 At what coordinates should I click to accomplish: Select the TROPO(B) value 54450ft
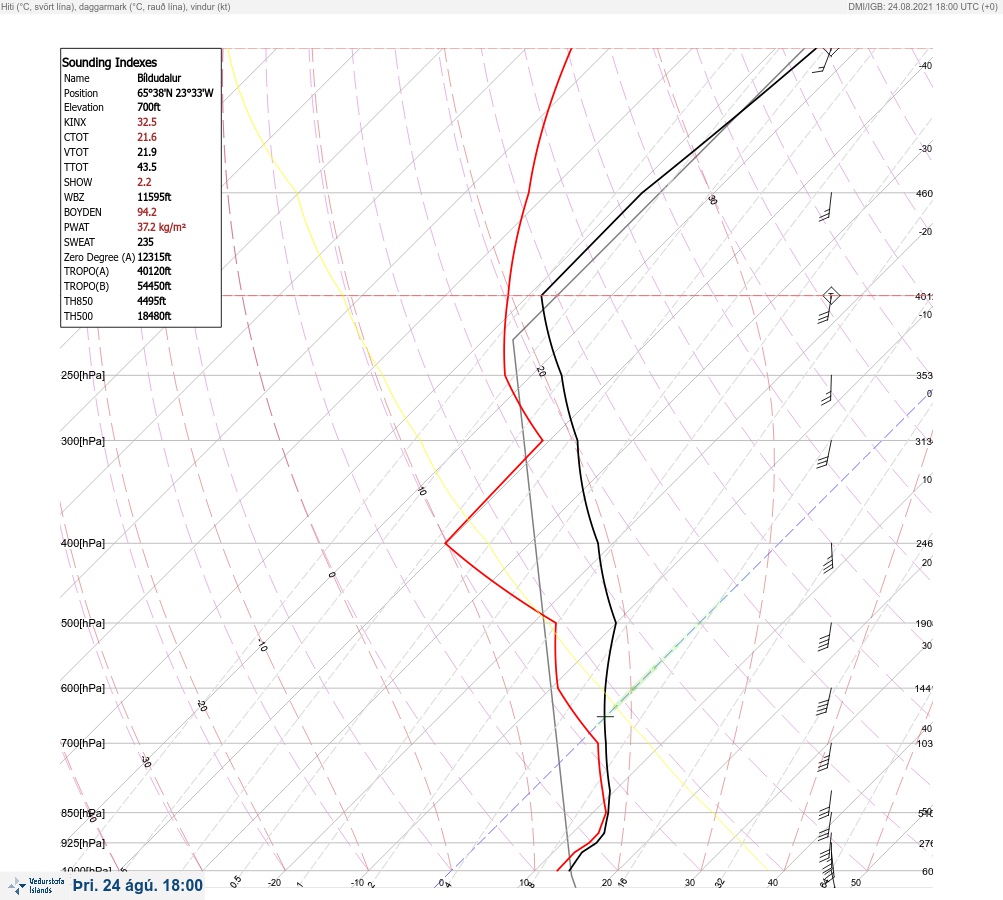(154, 286)
